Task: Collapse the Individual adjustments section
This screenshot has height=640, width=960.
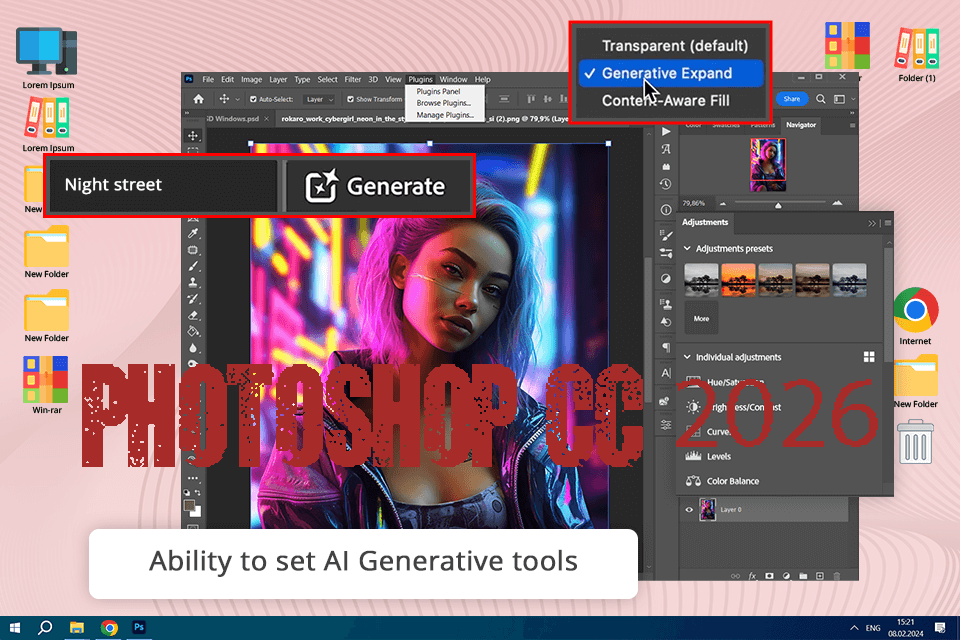Action: [686, 357]
